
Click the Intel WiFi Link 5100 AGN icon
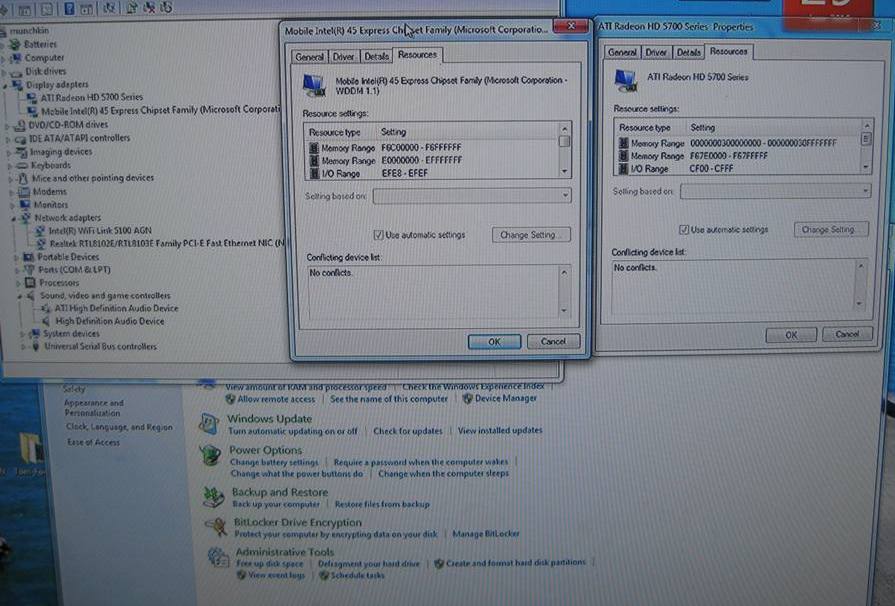pyautogui.click(x=40, y=231)
